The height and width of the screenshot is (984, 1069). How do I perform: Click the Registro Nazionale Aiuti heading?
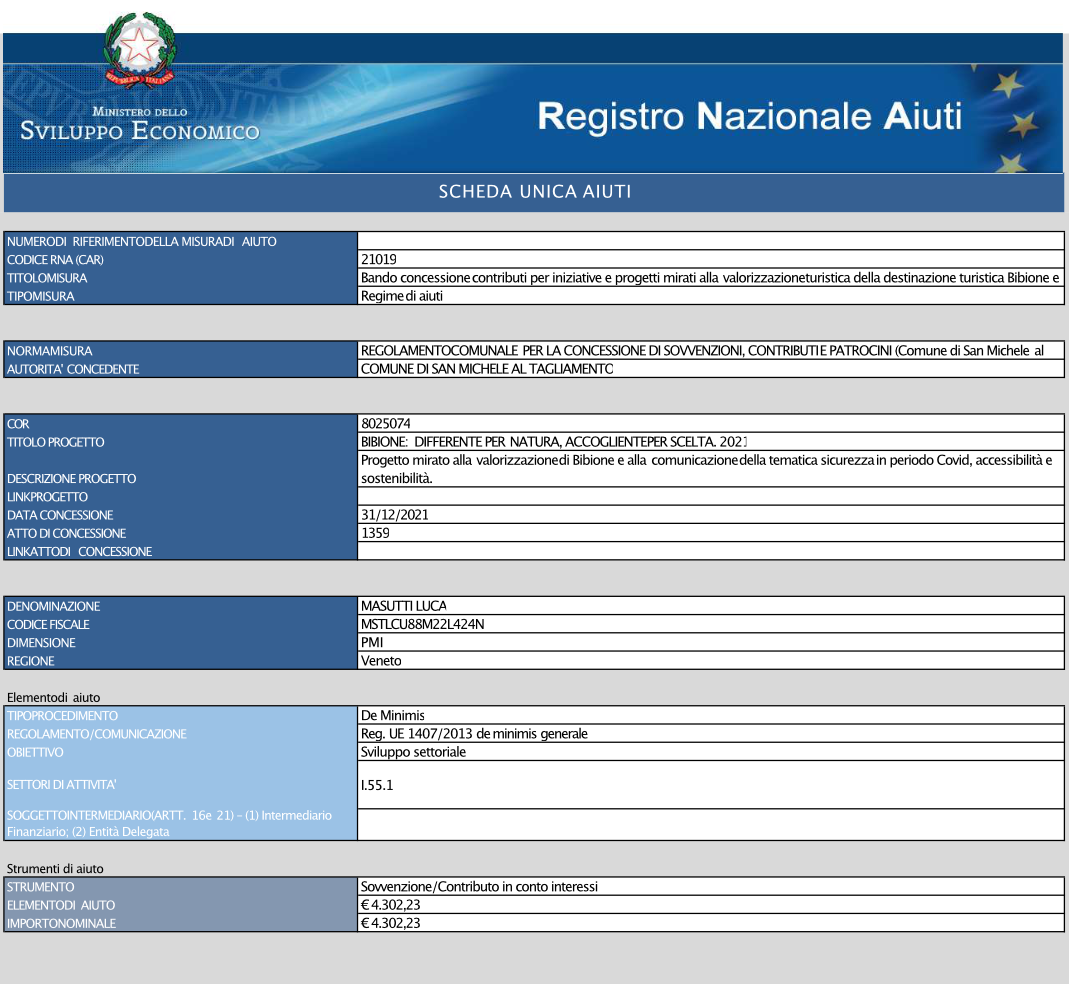point(749,116)
